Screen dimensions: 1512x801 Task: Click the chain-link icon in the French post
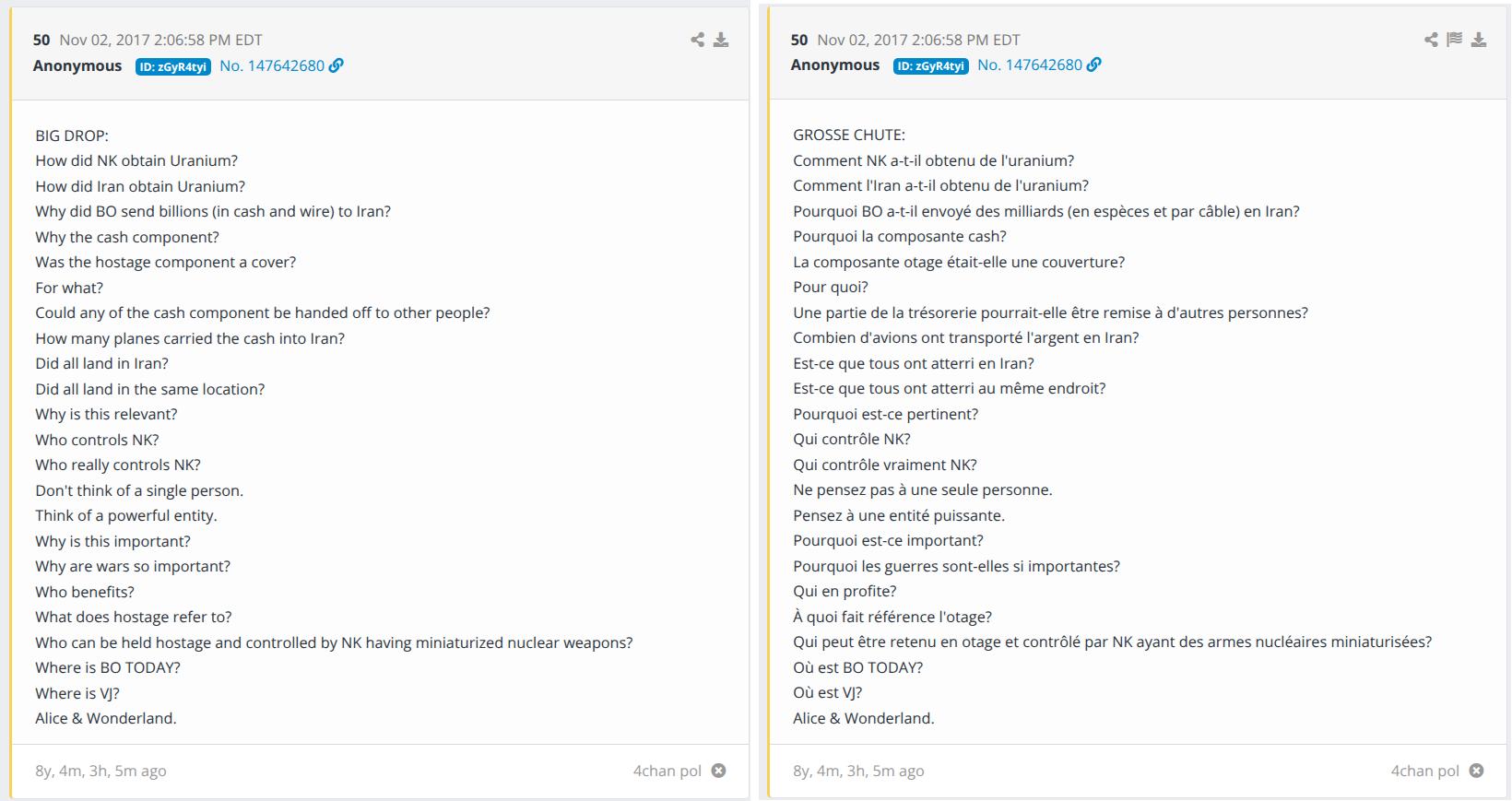(x=1094, y=65)
